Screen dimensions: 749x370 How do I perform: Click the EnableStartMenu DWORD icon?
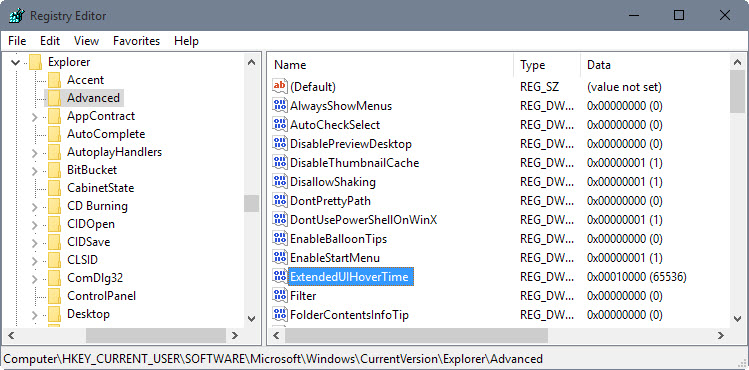point(279,257)
